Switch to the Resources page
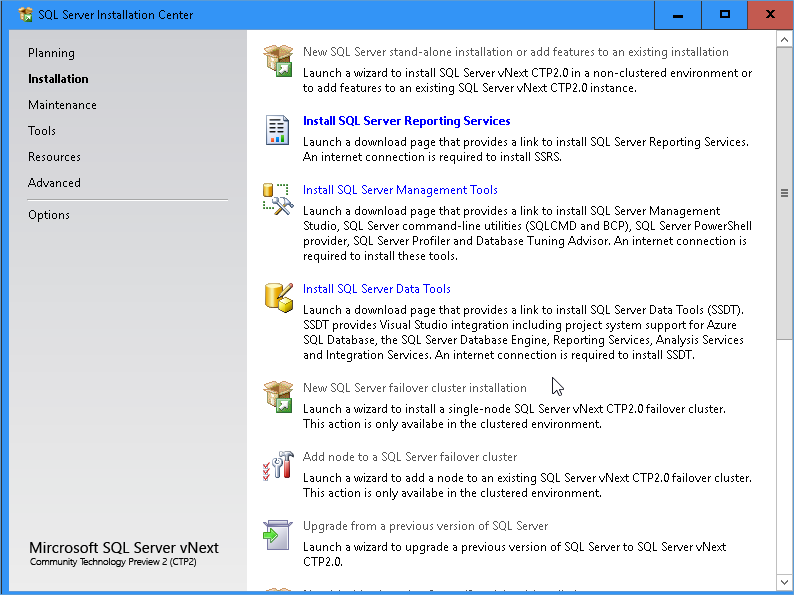 [54, 157]
